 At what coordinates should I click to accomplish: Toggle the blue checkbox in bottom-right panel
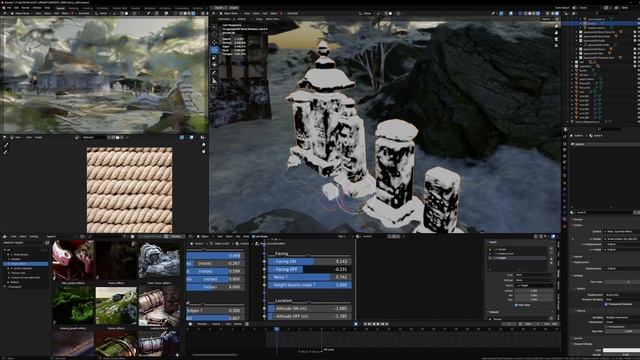coord(516,305)
